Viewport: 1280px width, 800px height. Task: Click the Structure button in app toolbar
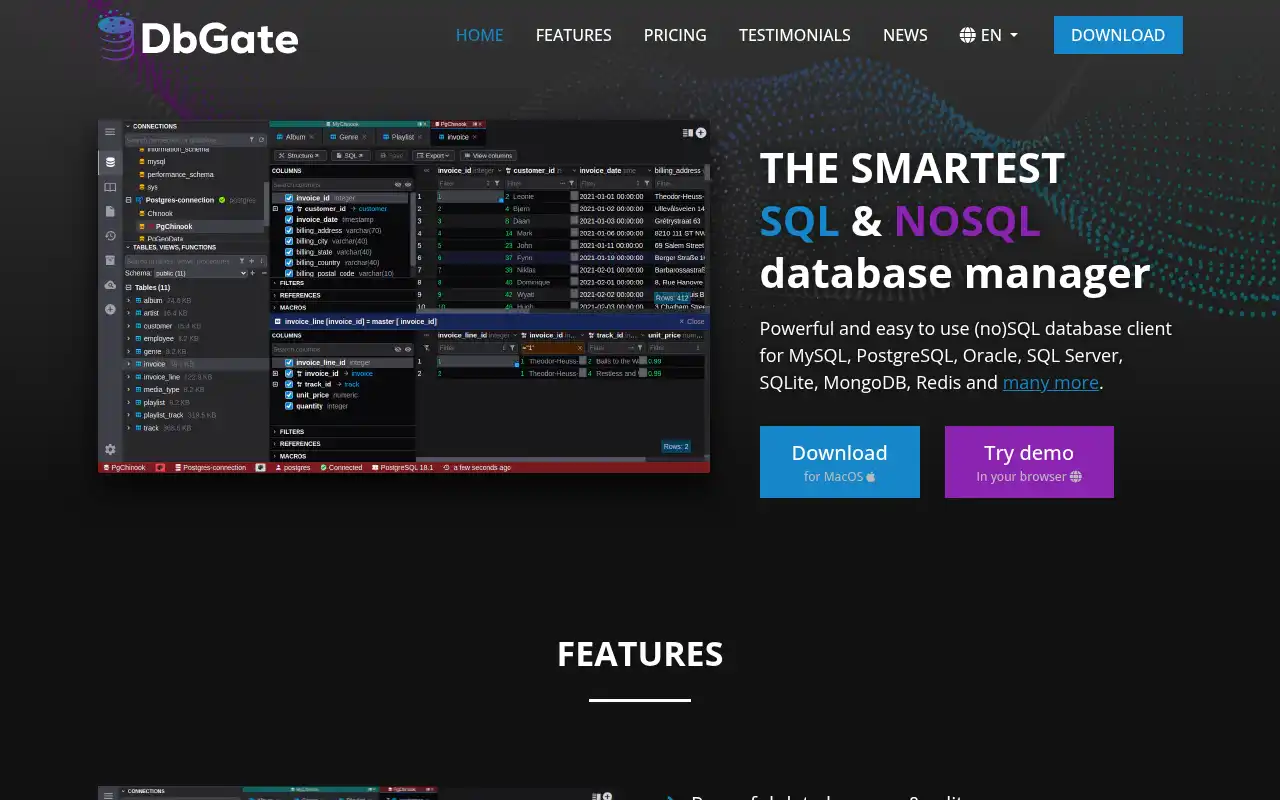coord(300,155)
